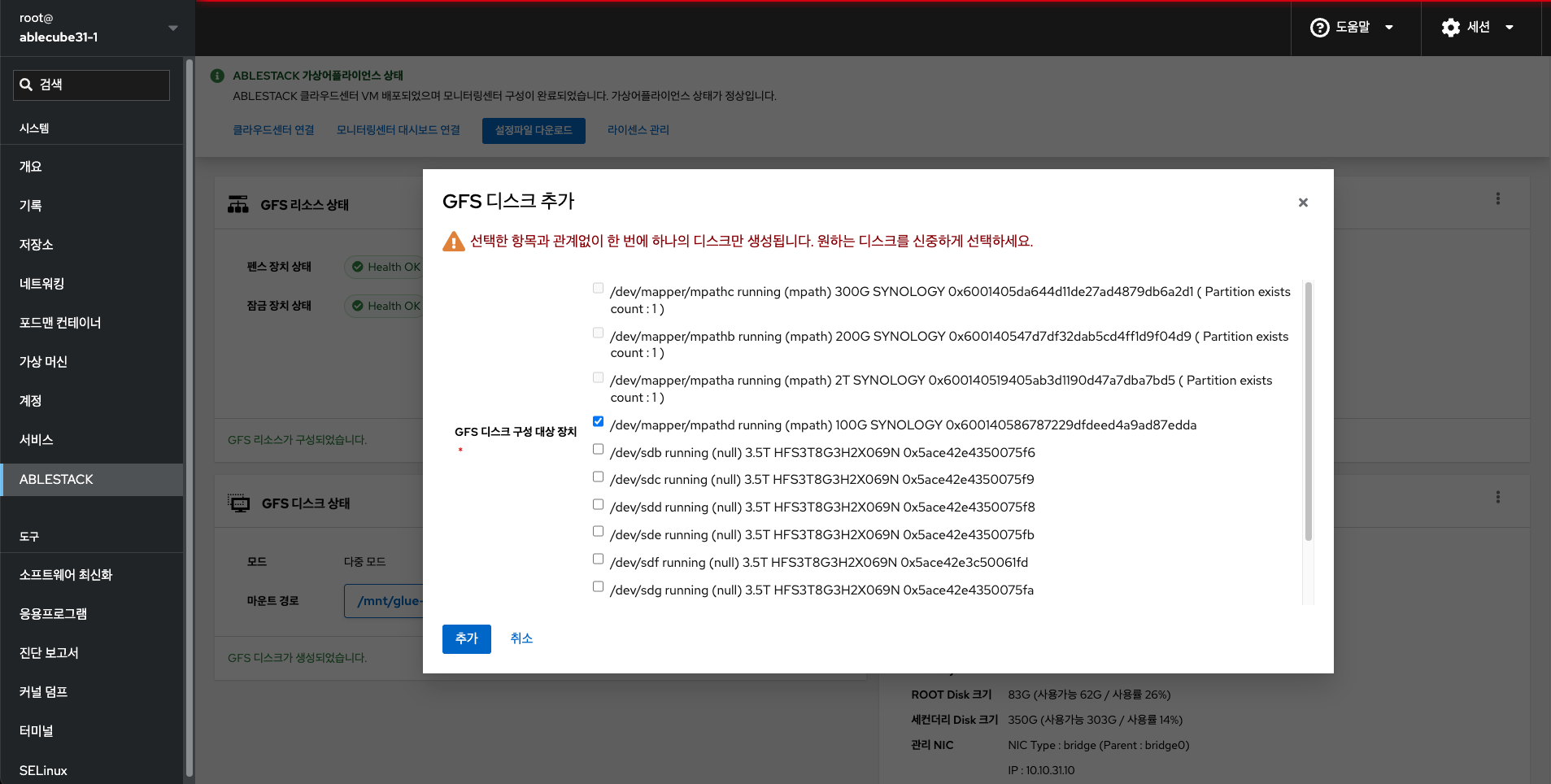The width and height of the screenshot is (1551, 784).
Task: Open GFS disk status kebab menu
Action: coord(1497,497)
